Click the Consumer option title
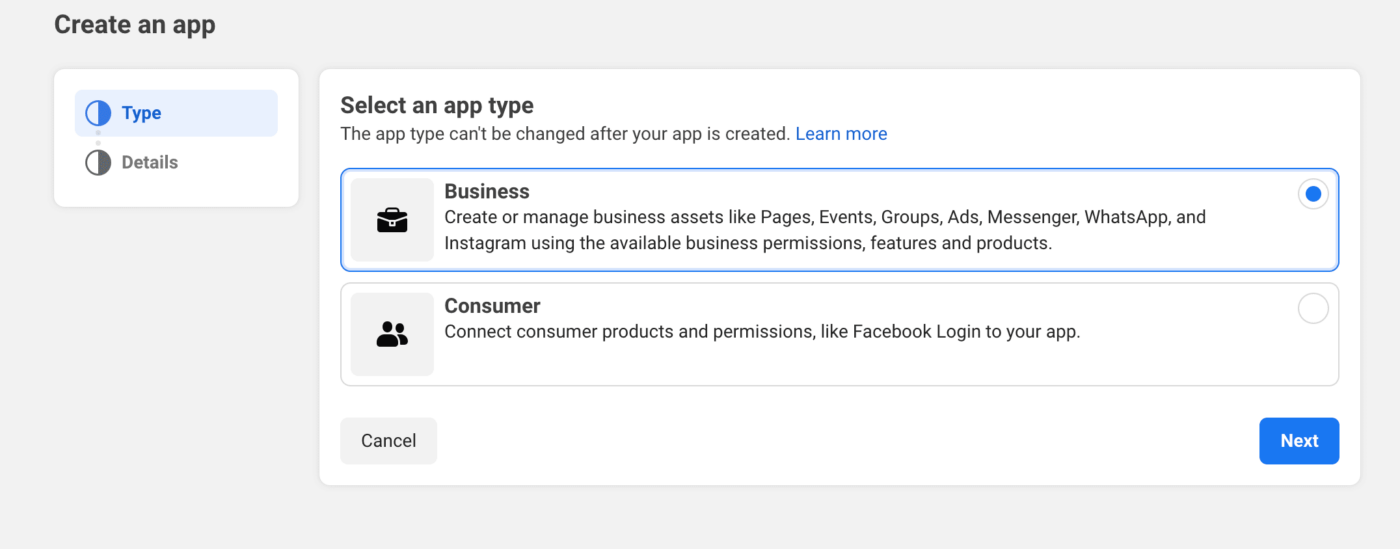 [492, 306]
